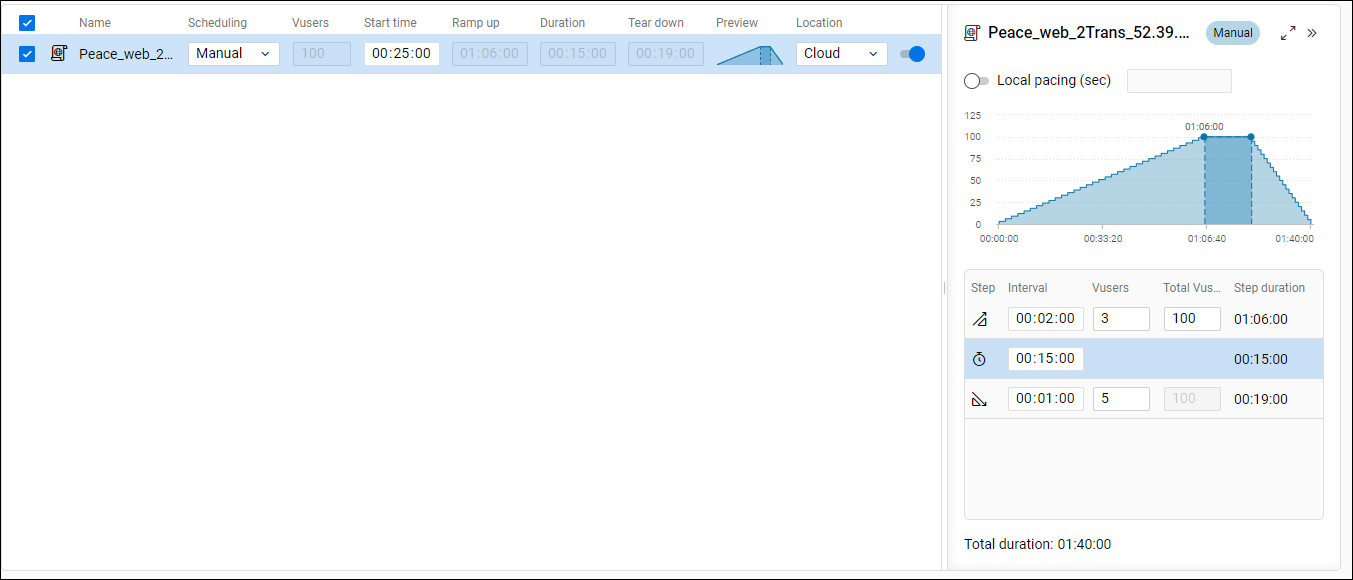Screen dimensions: 1353x580
Task: Select the duration stopwatch step icon
Action: (x=979, y=359)
